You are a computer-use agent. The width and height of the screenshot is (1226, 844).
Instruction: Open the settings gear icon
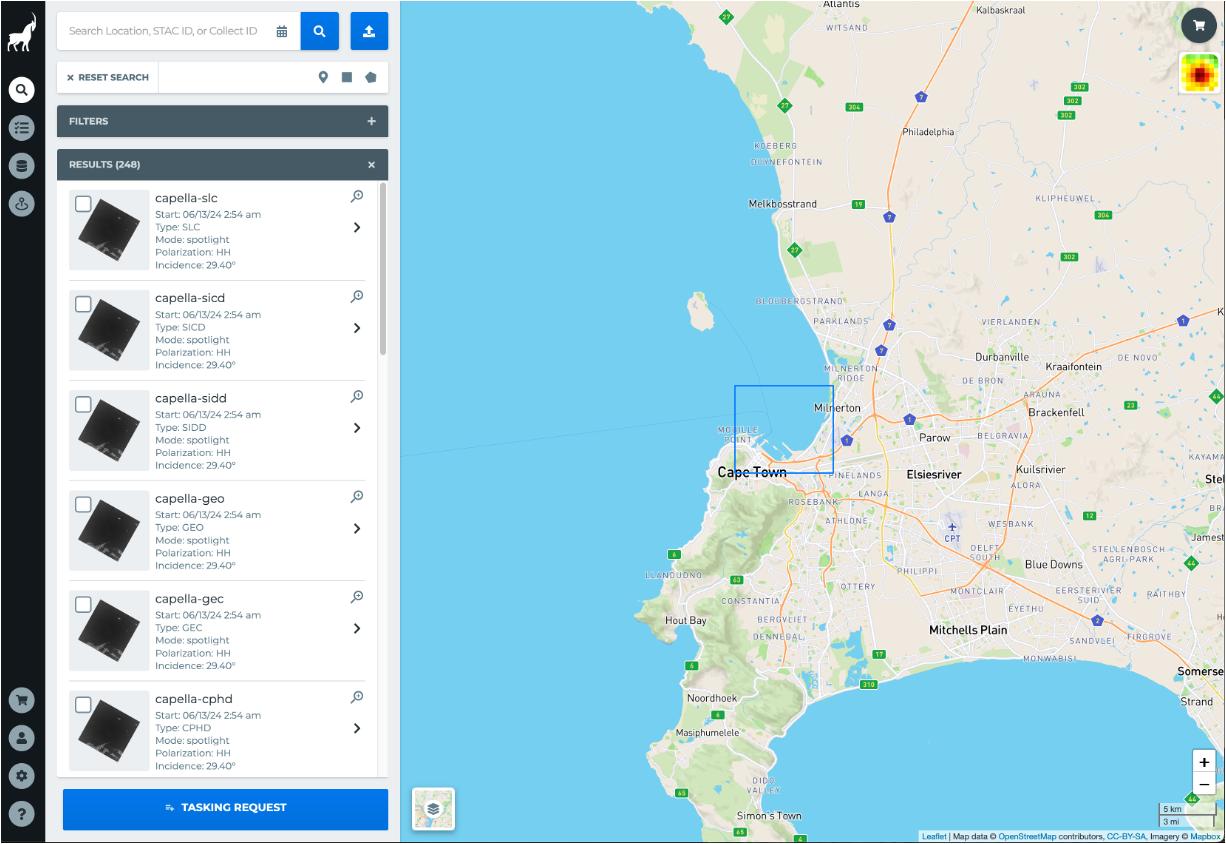(22, 776)
